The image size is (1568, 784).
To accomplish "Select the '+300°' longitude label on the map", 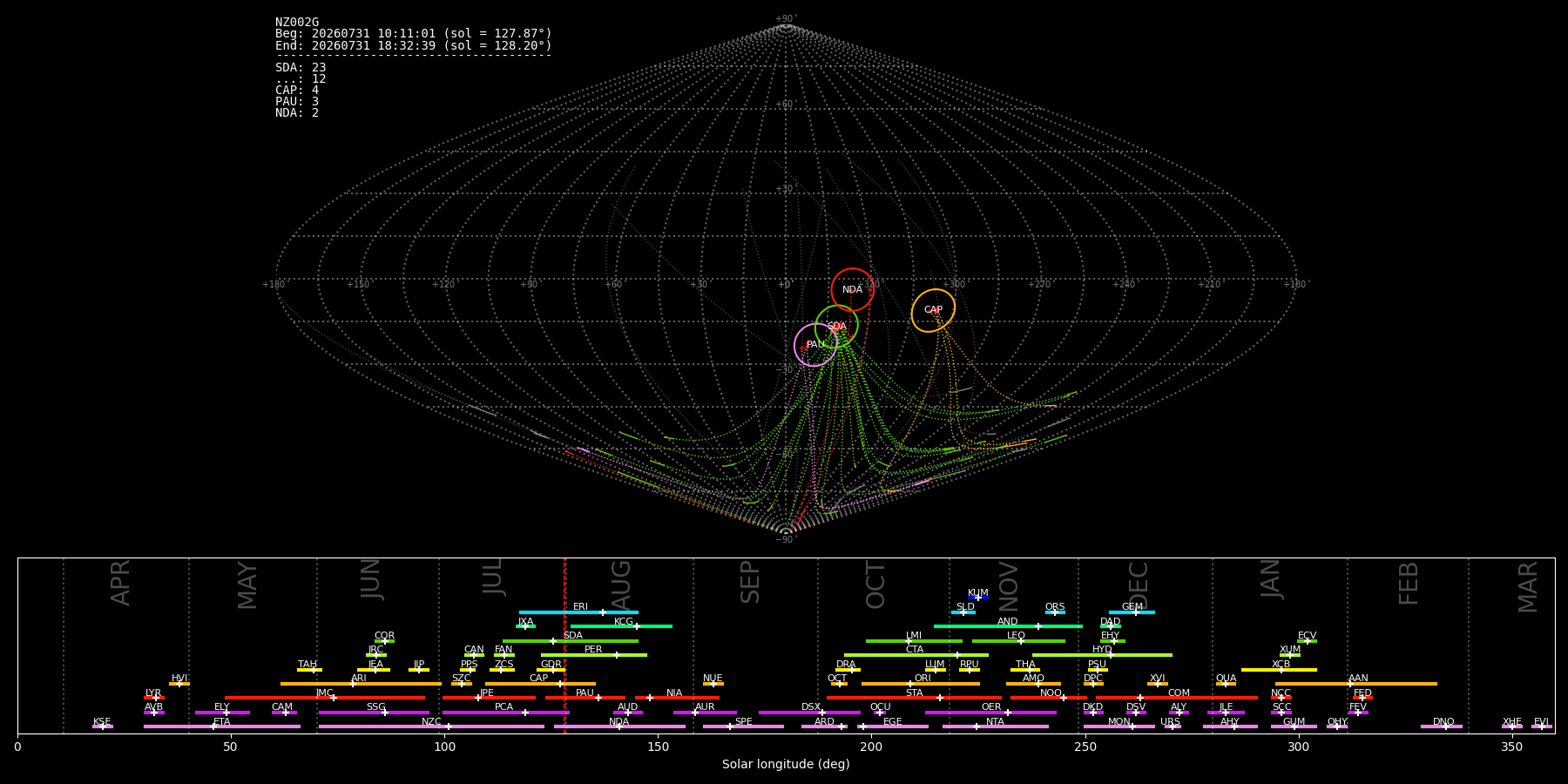I will click(x=954, y=285).
